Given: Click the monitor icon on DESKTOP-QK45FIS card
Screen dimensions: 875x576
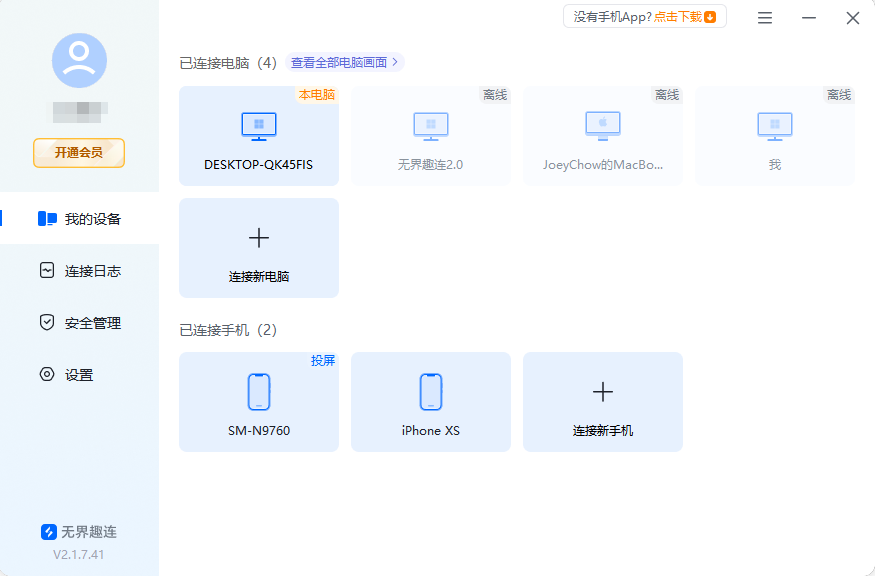Looking at the screenshot, I should tap(258, 127).
